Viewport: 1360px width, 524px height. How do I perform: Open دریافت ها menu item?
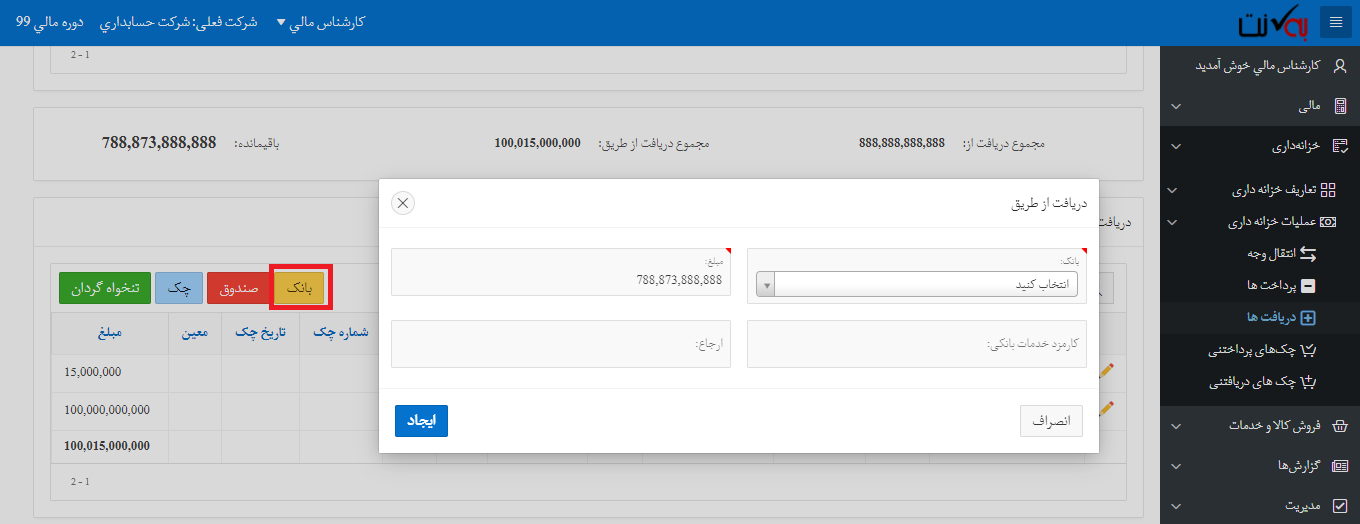coord(1270,318)
